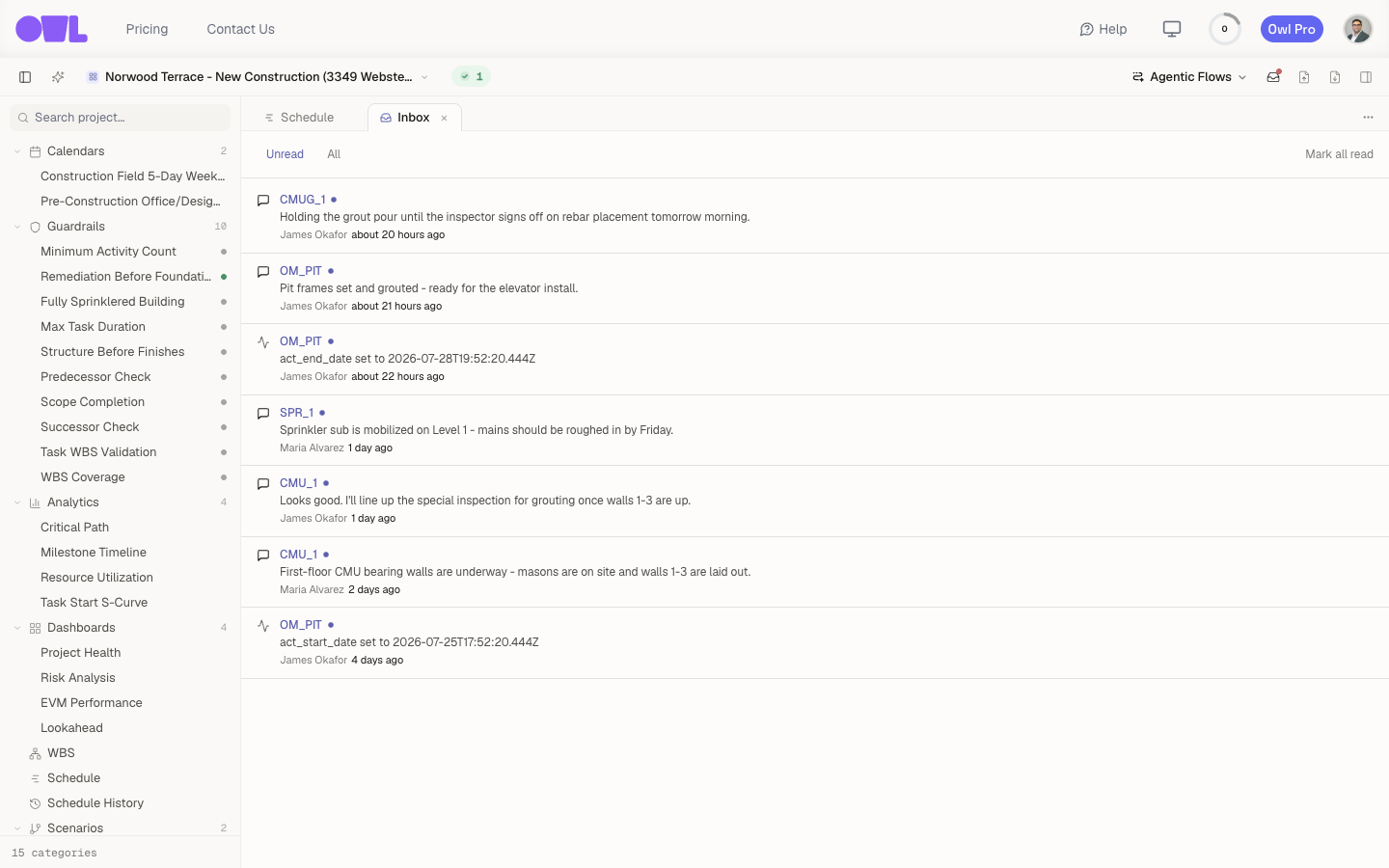Collapse the Scenarios section
Image resolution: width=1389 pixels, height=868 pixels.
tap(17, 828)
